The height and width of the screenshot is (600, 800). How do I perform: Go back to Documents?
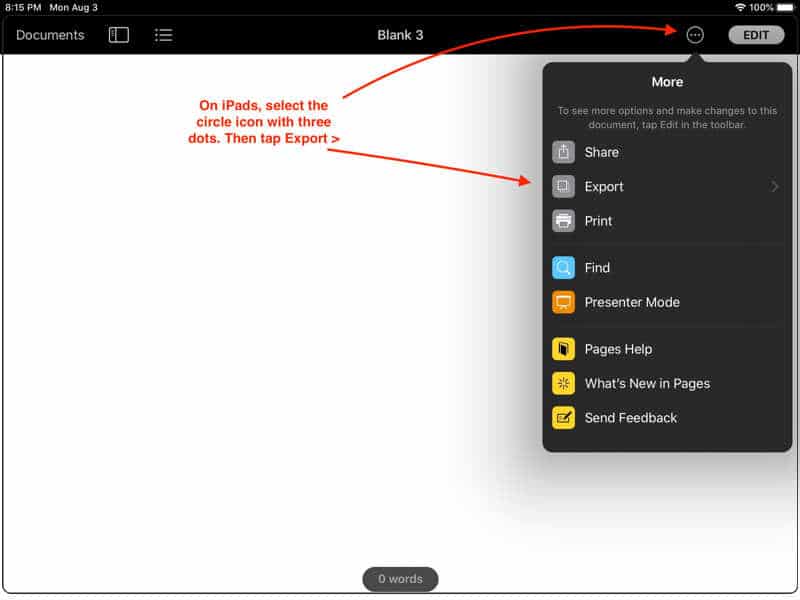(50, 35)
